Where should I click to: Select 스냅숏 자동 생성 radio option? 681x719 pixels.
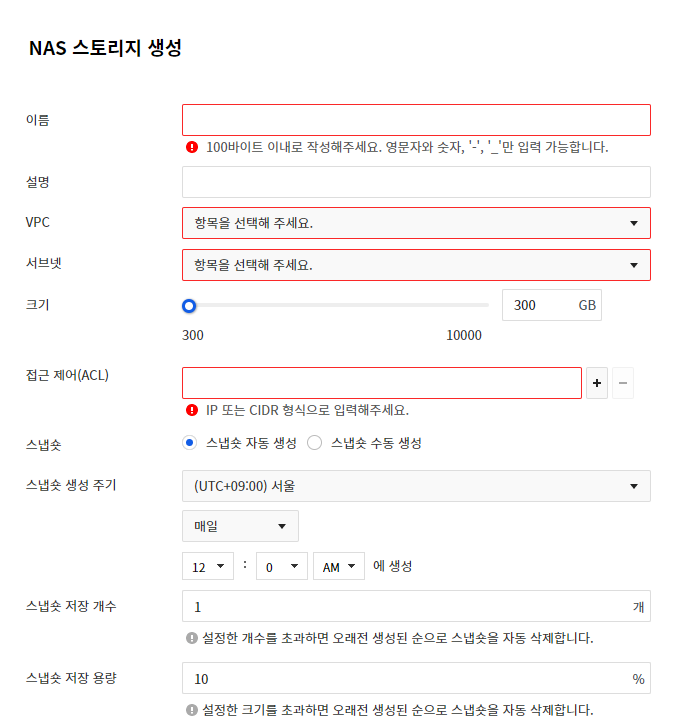click(x=189, y=443)
